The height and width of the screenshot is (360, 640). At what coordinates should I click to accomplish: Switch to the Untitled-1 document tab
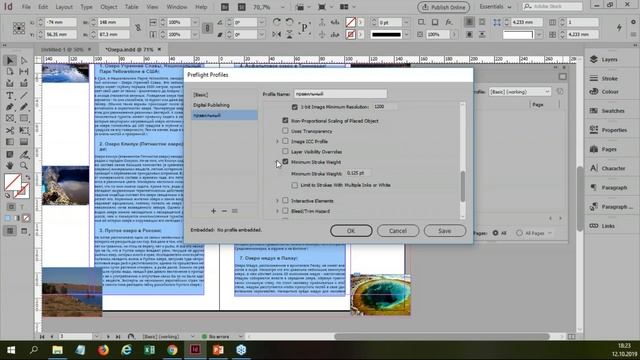[62, 49]
